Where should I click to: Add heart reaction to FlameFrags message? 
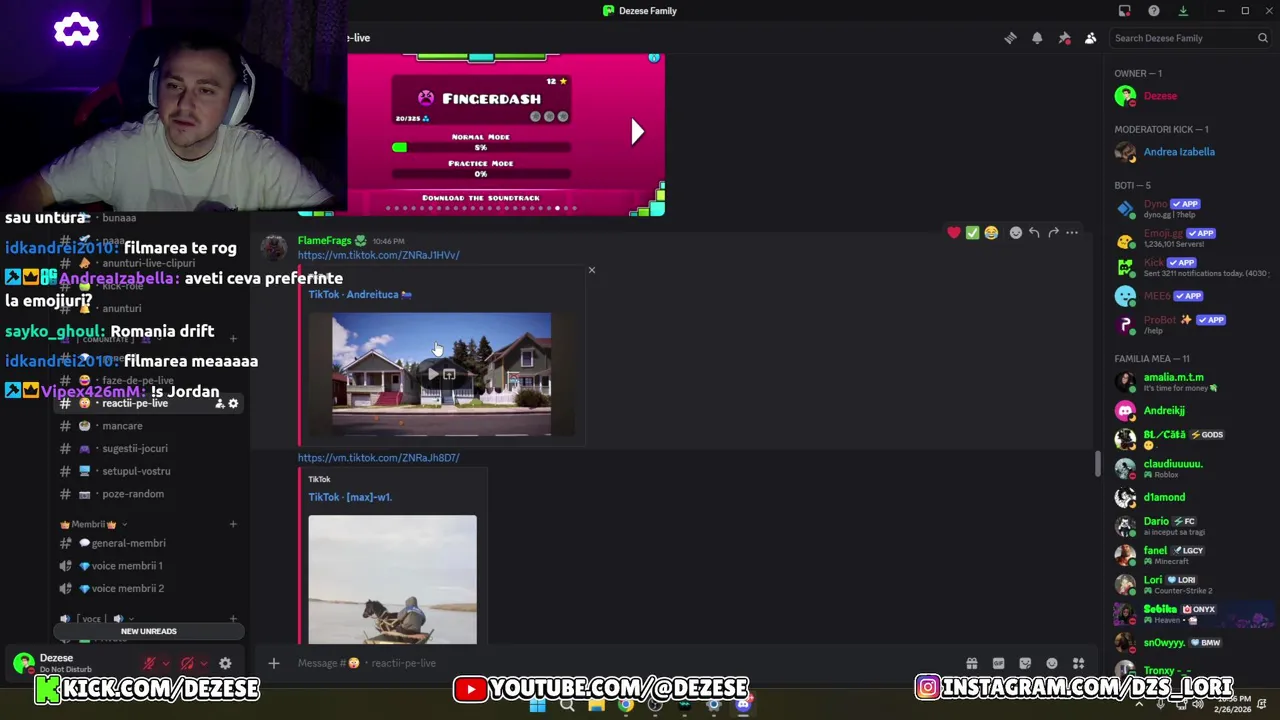(954, 233)
